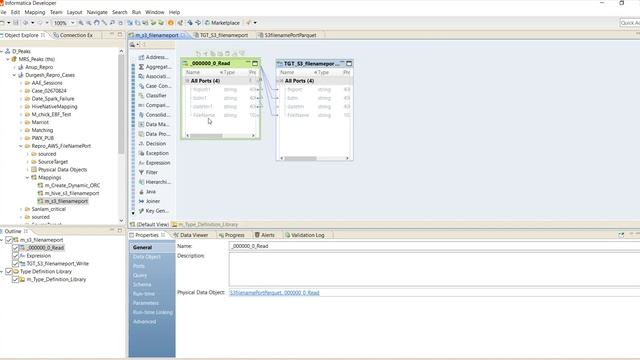Select the Classifier transformation

click(x=152, y=96)
